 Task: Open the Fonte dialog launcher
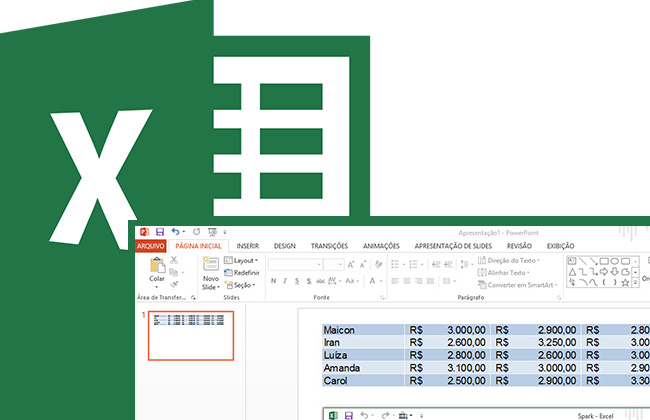tap(382, 297)
